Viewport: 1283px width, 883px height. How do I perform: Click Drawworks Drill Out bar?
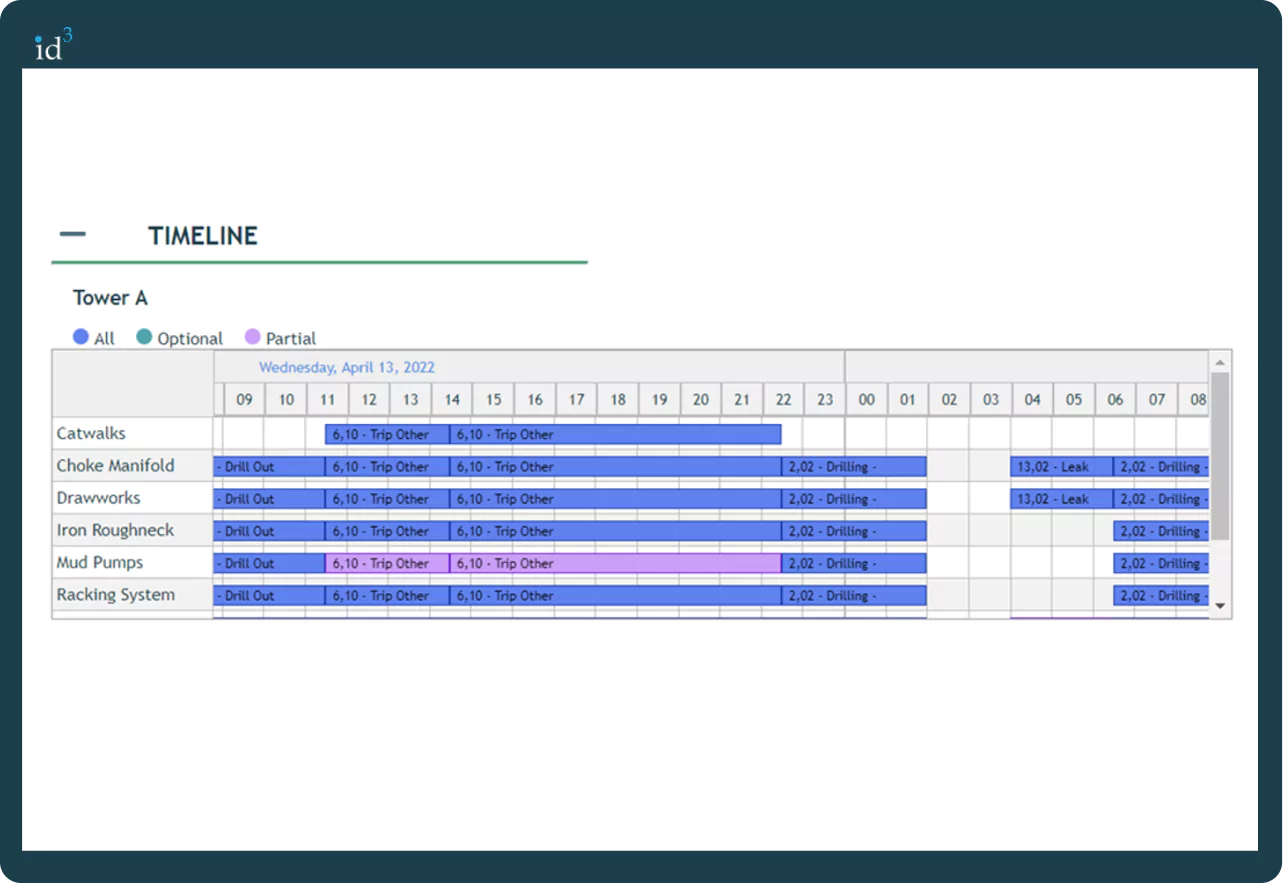click(x=269, y=498)
